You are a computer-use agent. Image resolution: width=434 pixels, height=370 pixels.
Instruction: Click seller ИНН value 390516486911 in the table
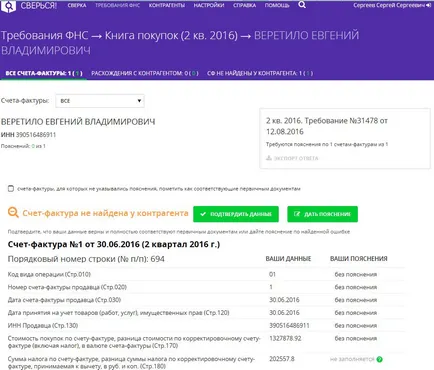[x=289, y=325]
